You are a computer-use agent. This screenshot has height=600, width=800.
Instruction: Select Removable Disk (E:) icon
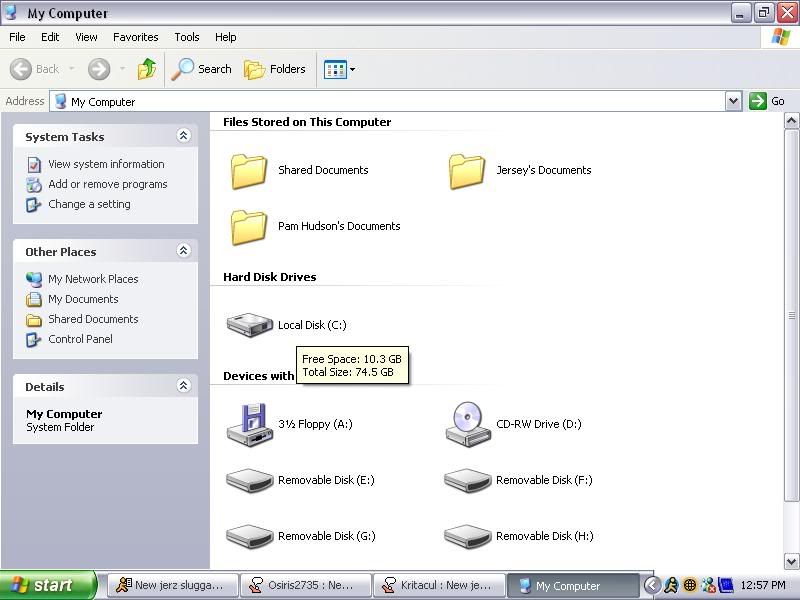(x=249, y=480)
